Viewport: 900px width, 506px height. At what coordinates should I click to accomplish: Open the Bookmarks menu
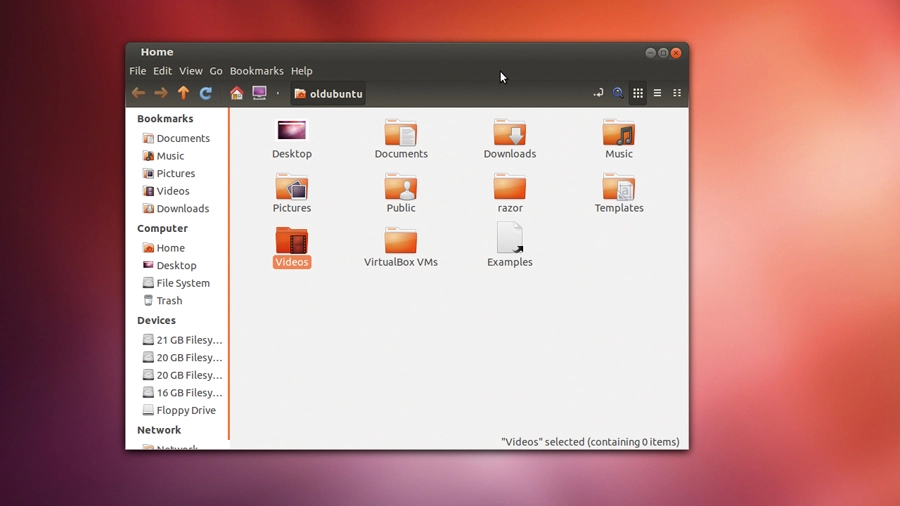tap(257, 71)
